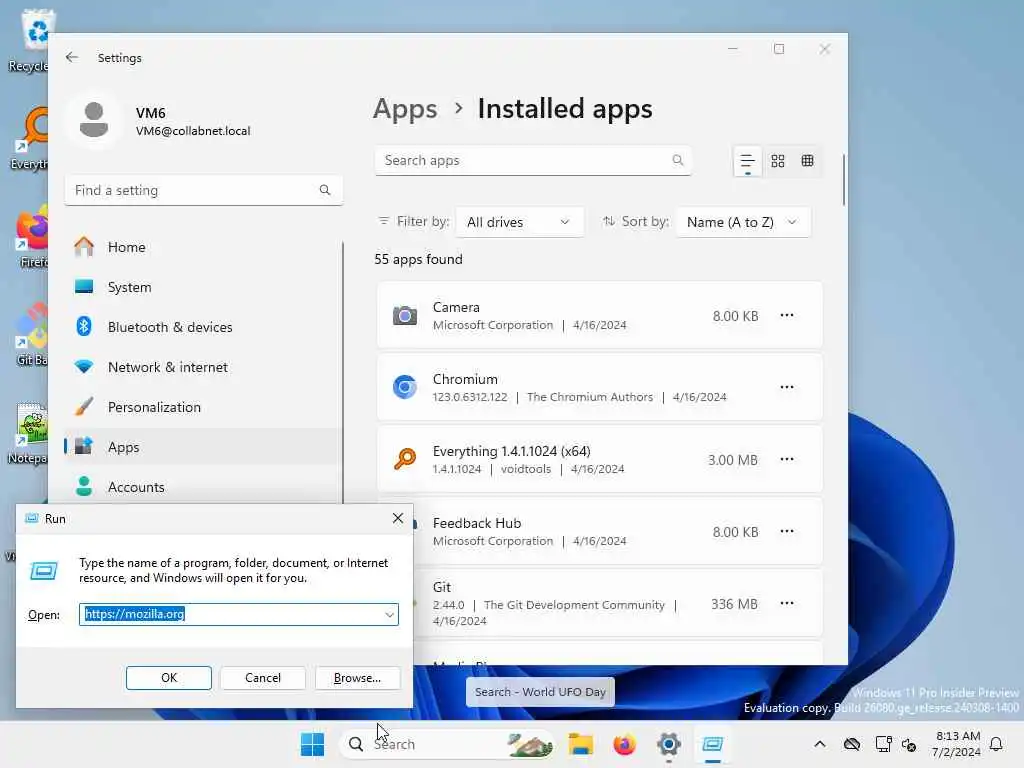
Task: Launch Firefox from the taskbar
Action: click(x=624, y=744)
